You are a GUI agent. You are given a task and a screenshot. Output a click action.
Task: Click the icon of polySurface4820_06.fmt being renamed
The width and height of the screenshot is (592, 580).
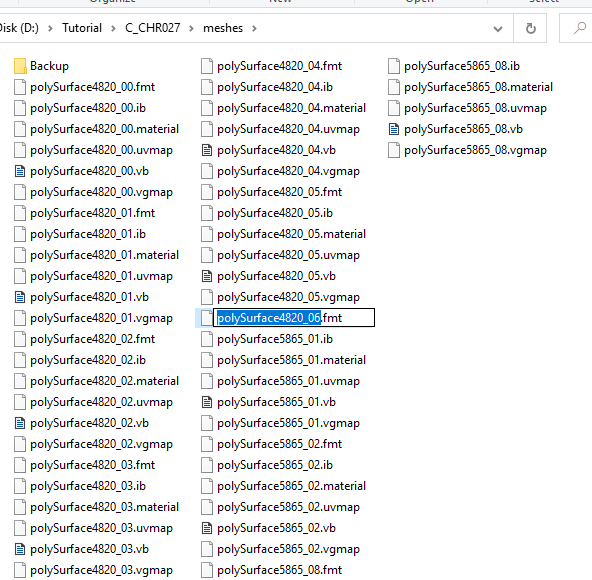(x=207, y=318)
